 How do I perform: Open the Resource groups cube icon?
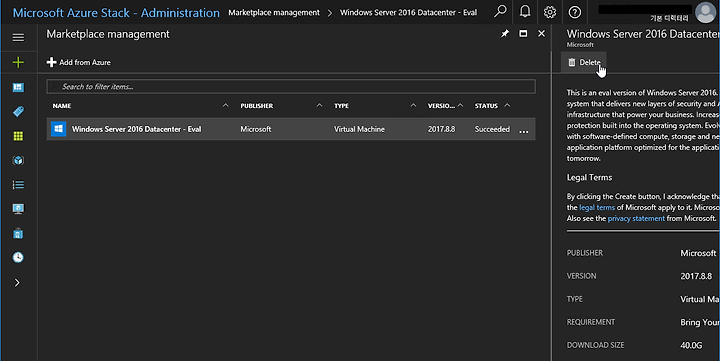18,160
